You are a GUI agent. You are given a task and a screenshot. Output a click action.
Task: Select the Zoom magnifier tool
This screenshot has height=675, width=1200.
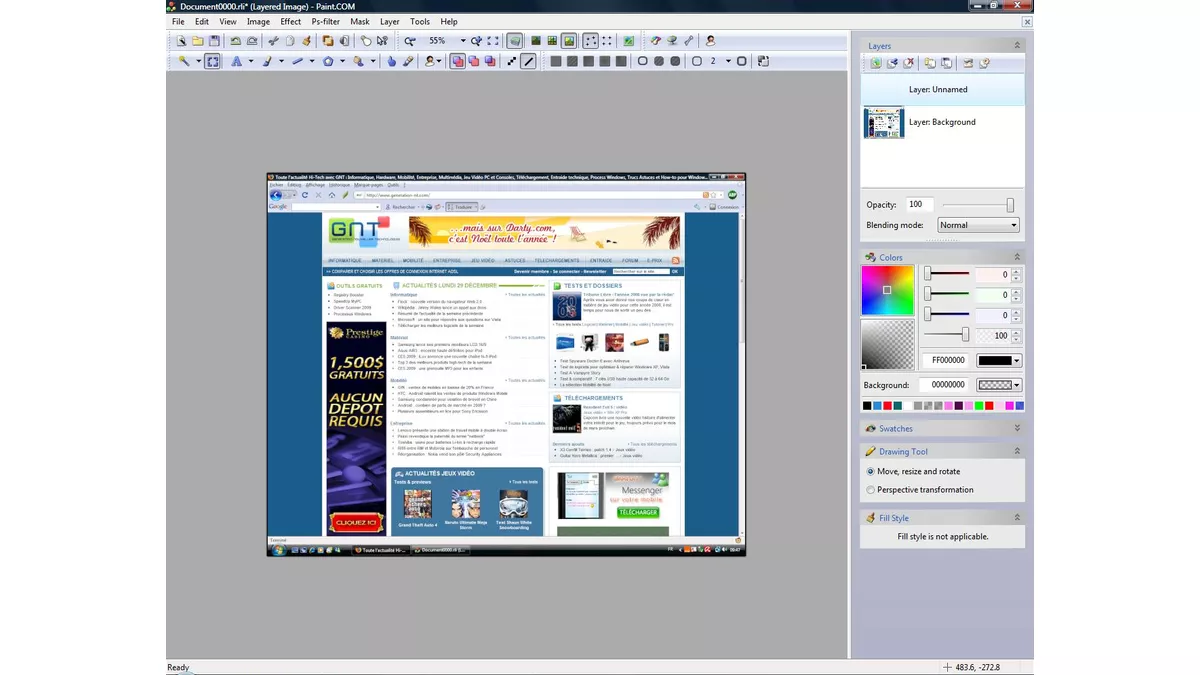tap(412, 41)
